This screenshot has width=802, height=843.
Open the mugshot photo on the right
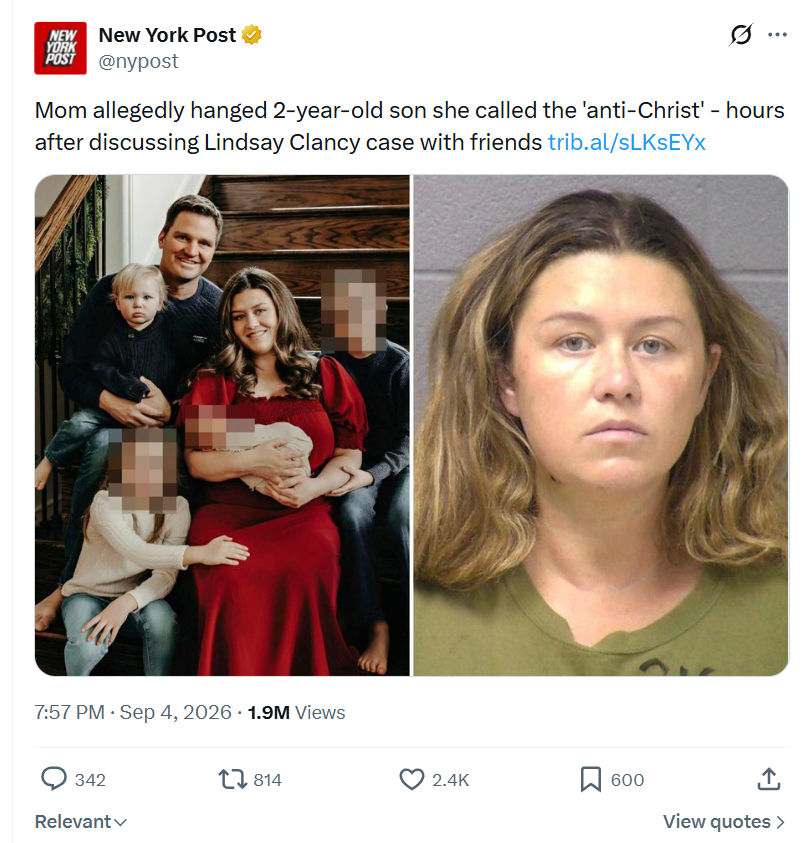click(x=600, y=425)
